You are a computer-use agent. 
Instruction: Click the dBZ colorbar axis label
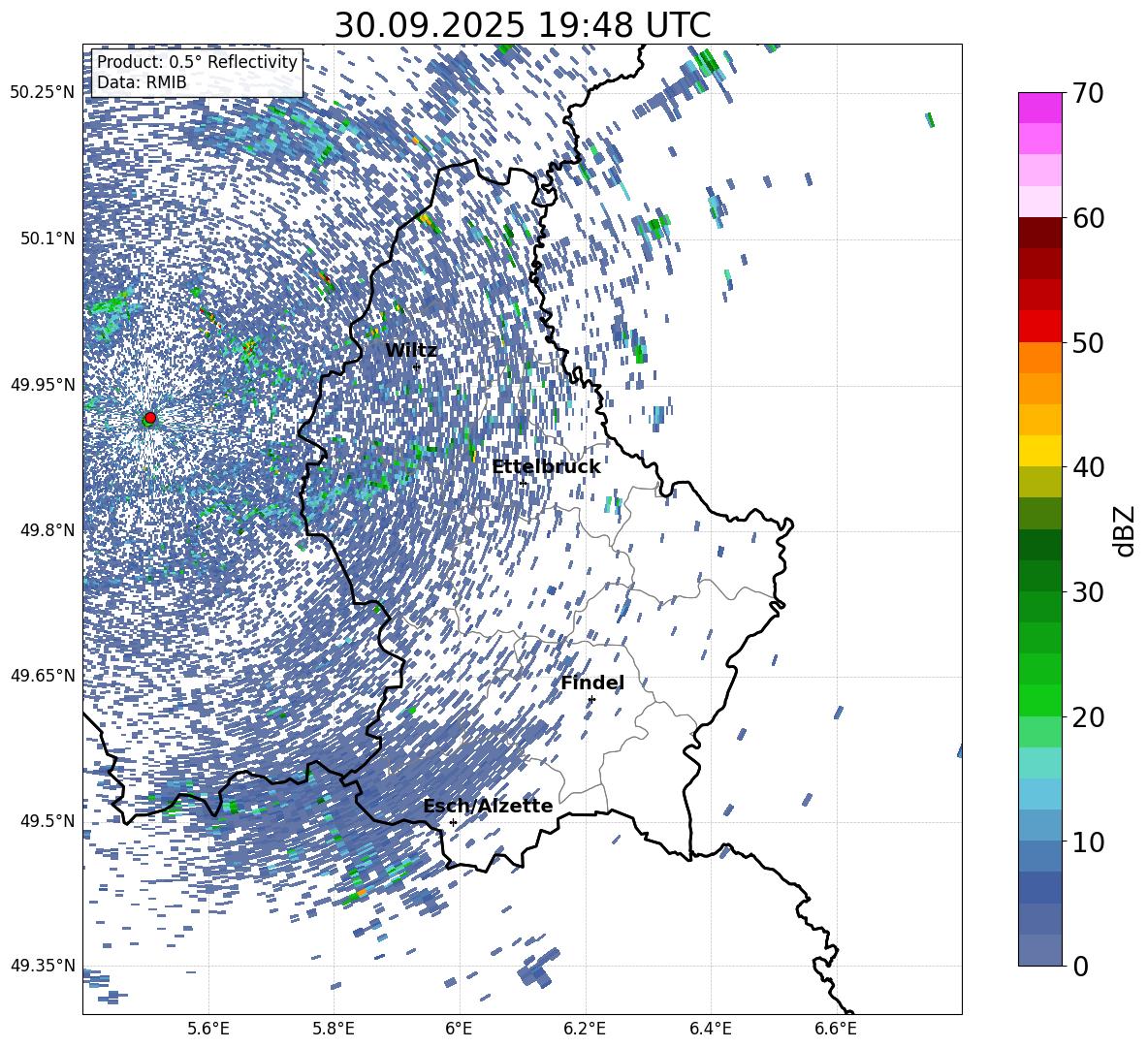click(x=1126, y=530)
